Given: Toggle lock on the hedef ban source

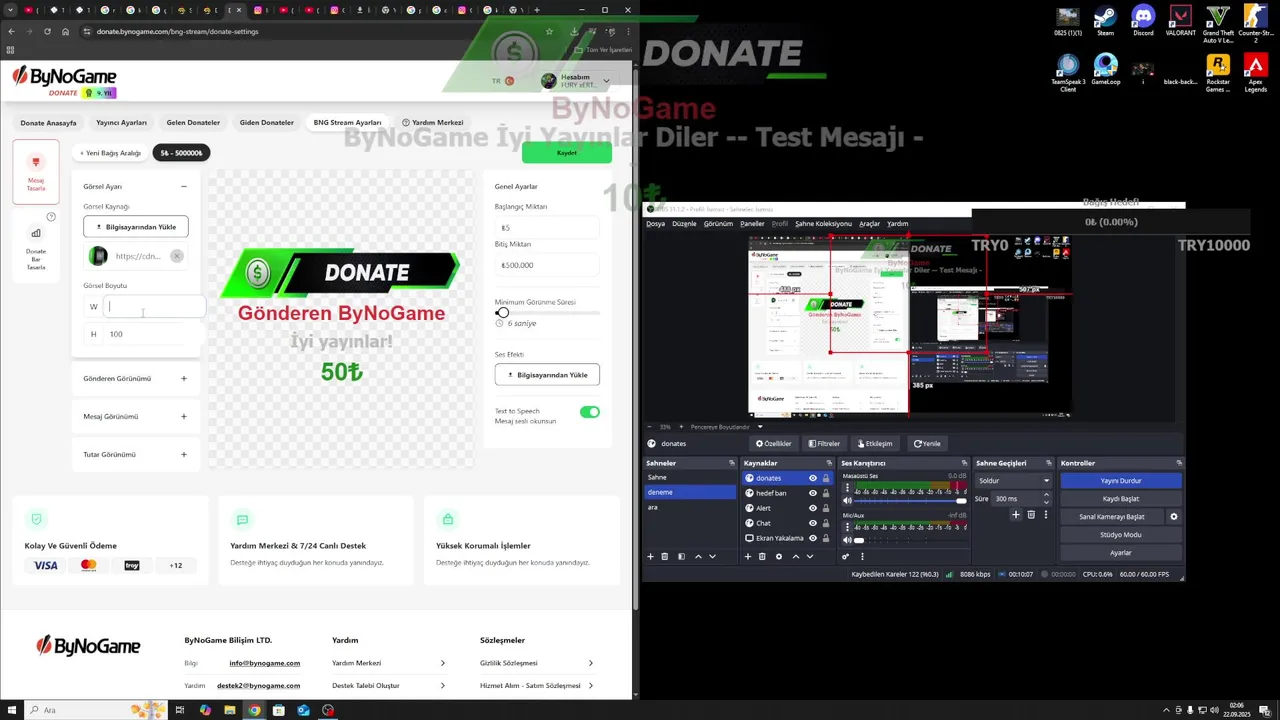Looking at the screenshot, I should tap(826, 493).
